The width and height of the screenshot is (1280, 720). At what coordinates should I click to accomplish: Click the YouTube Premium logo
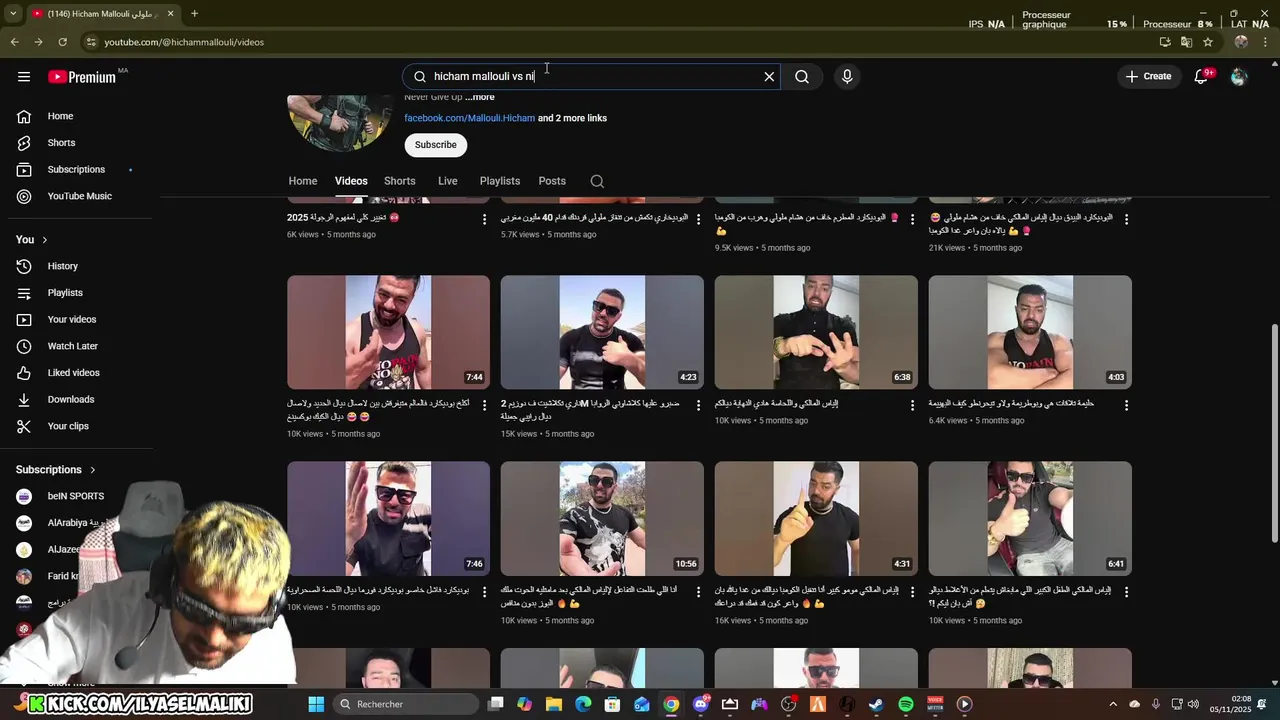coord(82,77)
